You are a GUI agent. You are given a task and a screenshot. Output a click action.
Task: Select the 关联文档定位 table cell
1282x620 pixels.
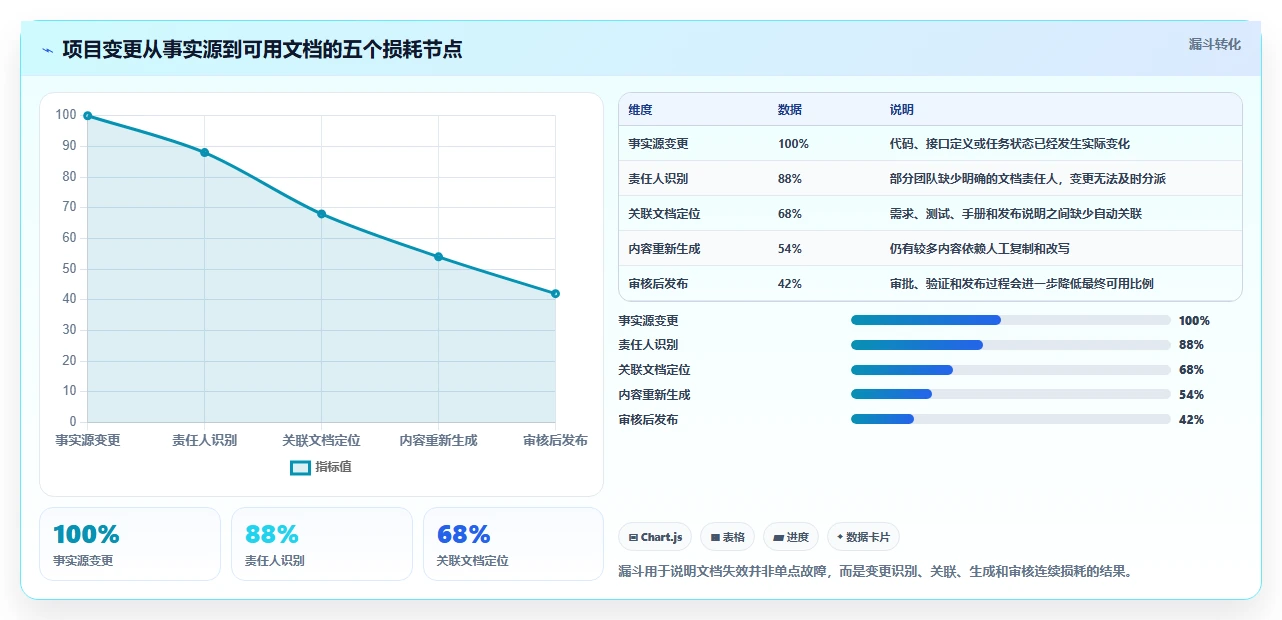(665, 214)
